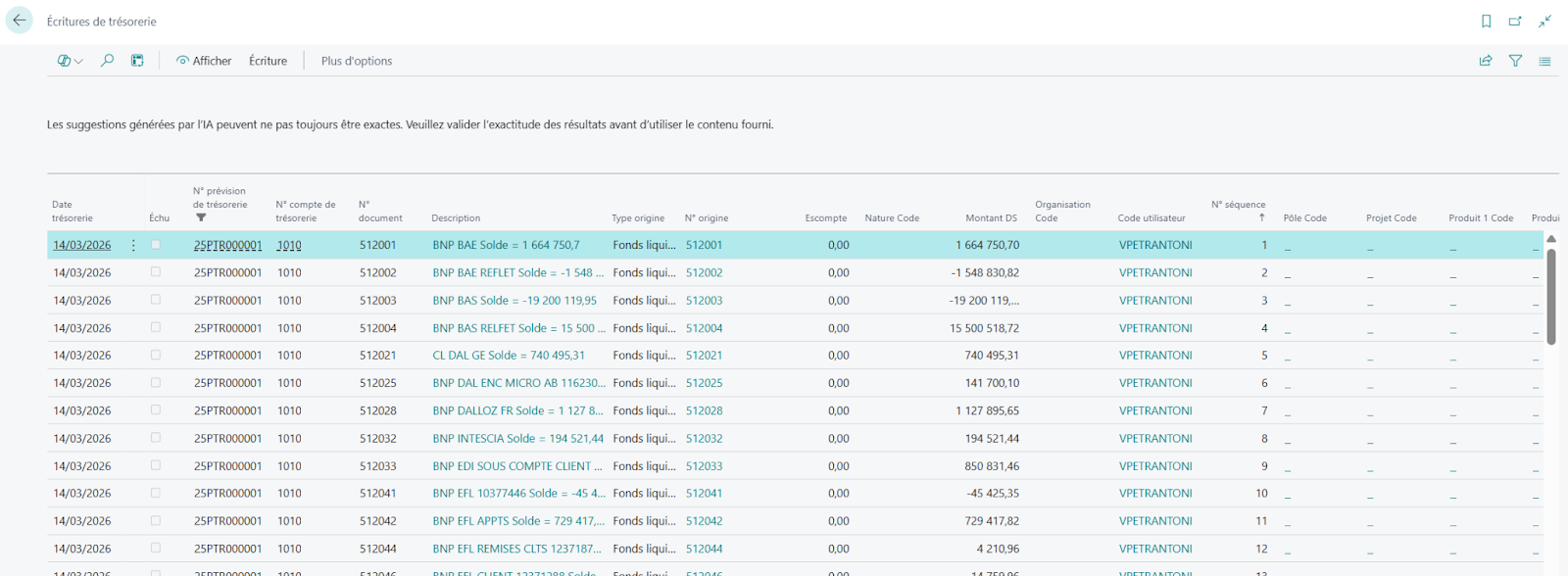Open the N° prévision de trésorerie column filter
Image resolution: width=1568 pixels, height=576 pixels.
pos(201,217)
